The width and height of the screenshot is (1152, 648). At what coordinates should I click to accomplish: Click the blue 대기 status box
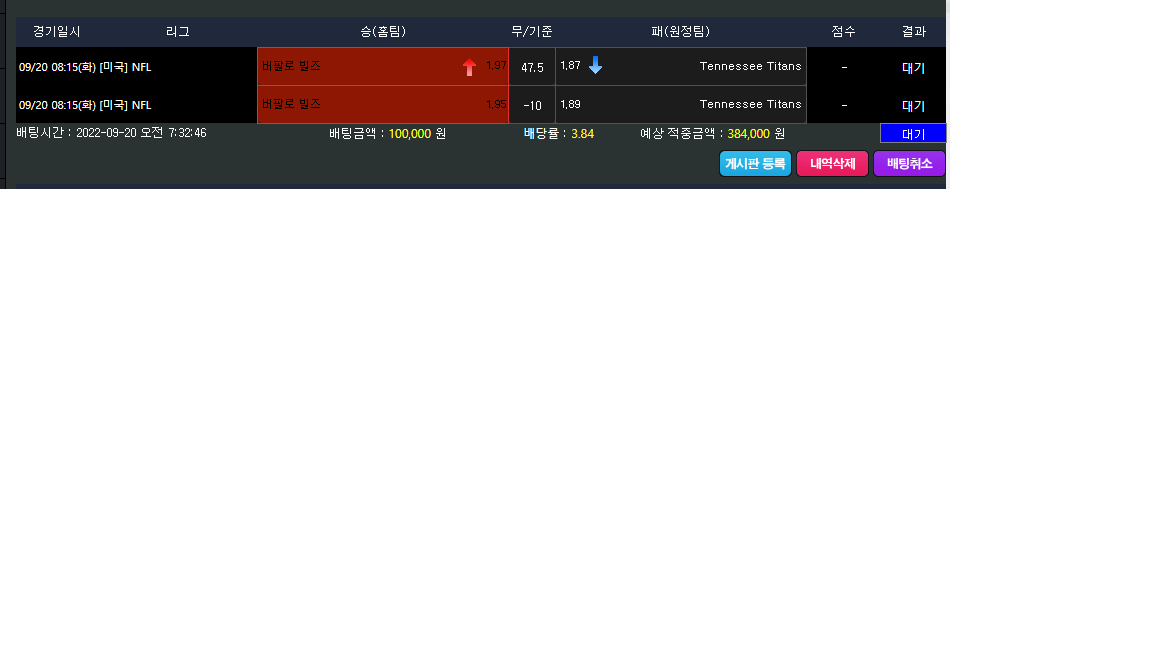[912, 133]
